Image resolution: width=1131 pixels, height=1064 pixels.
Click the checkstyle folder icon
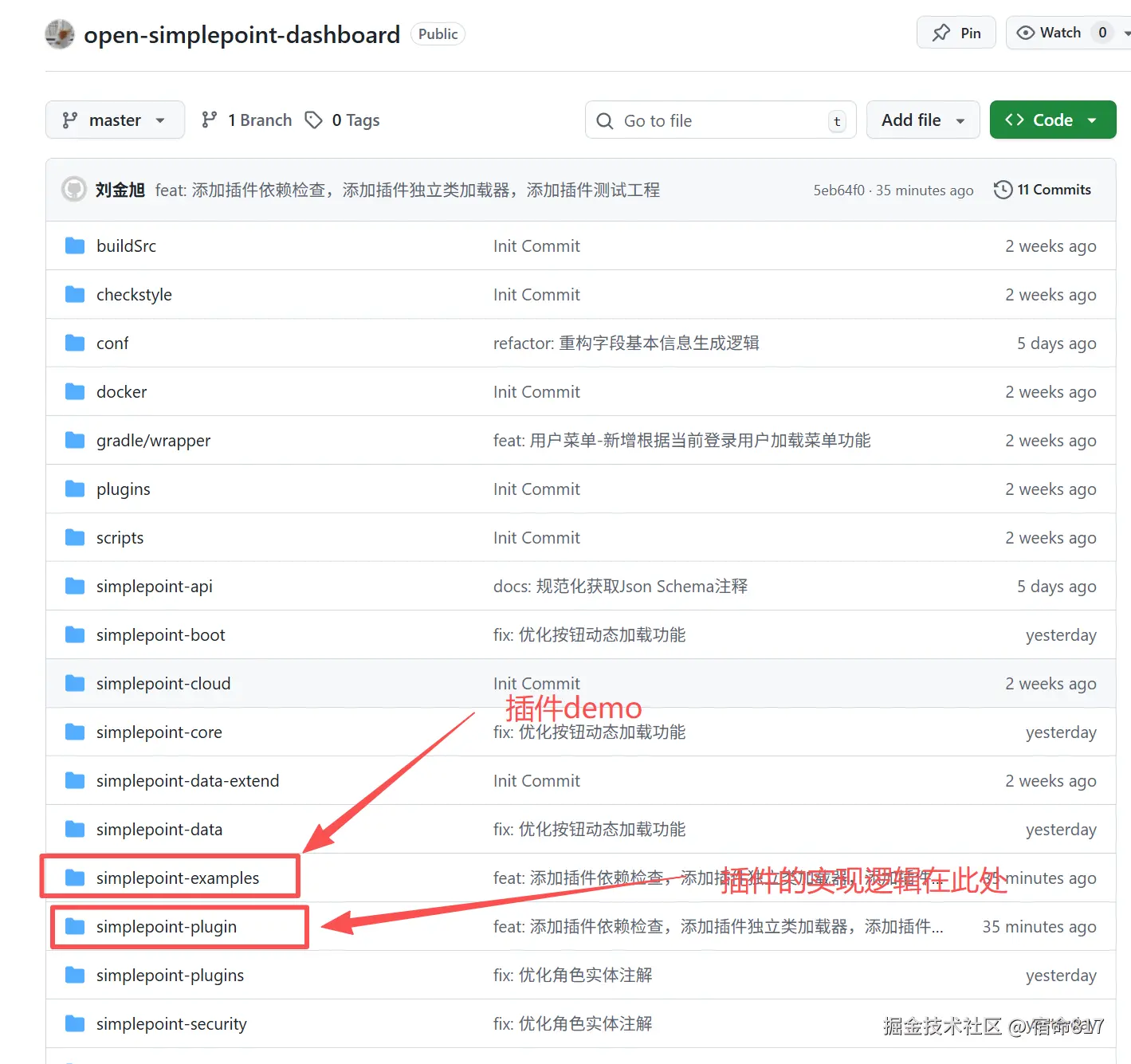coord(75,294)
